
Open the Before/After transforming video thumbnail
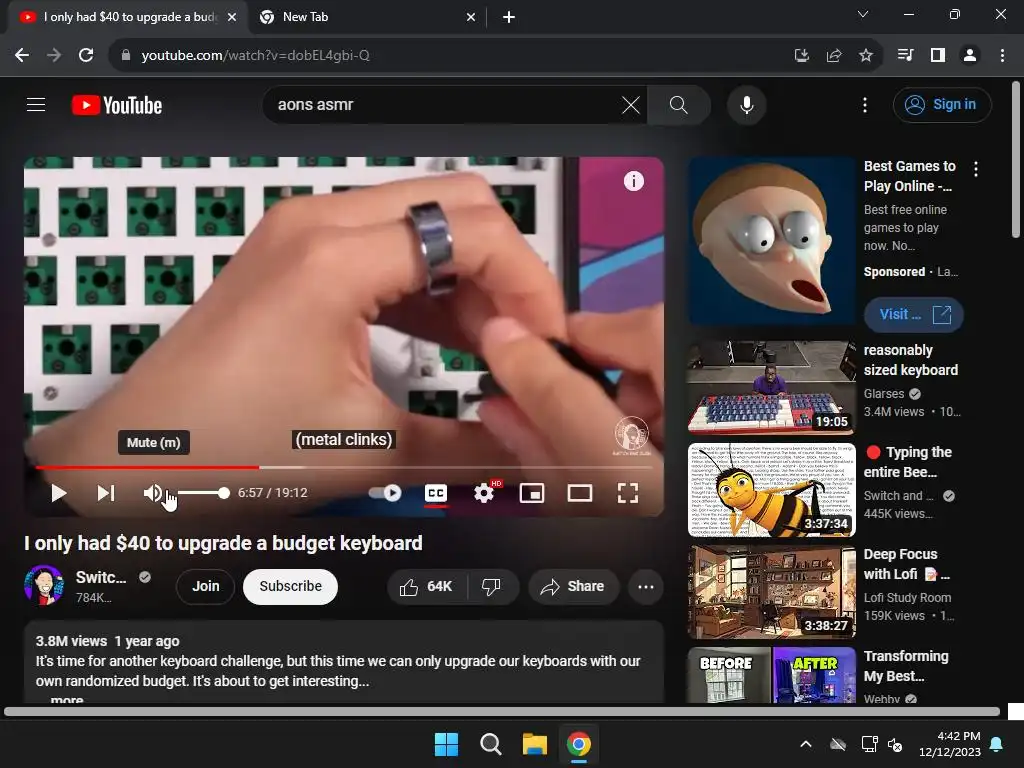point(771,675)
